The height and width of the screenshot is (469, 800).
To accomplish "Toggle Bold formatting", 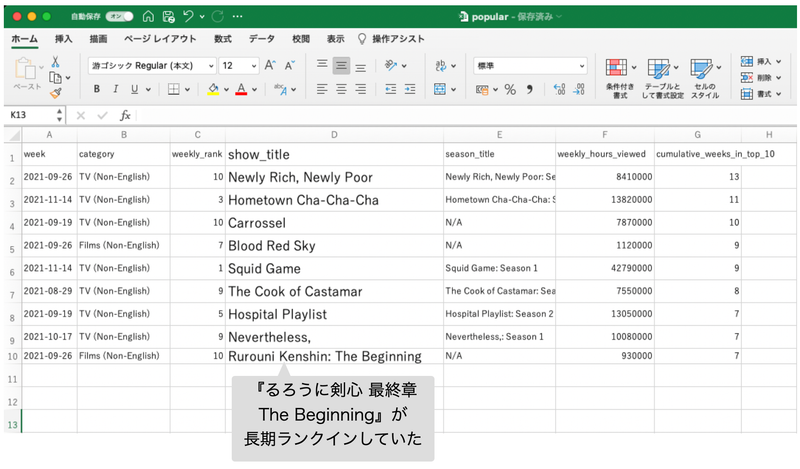I will pos(96,89).
